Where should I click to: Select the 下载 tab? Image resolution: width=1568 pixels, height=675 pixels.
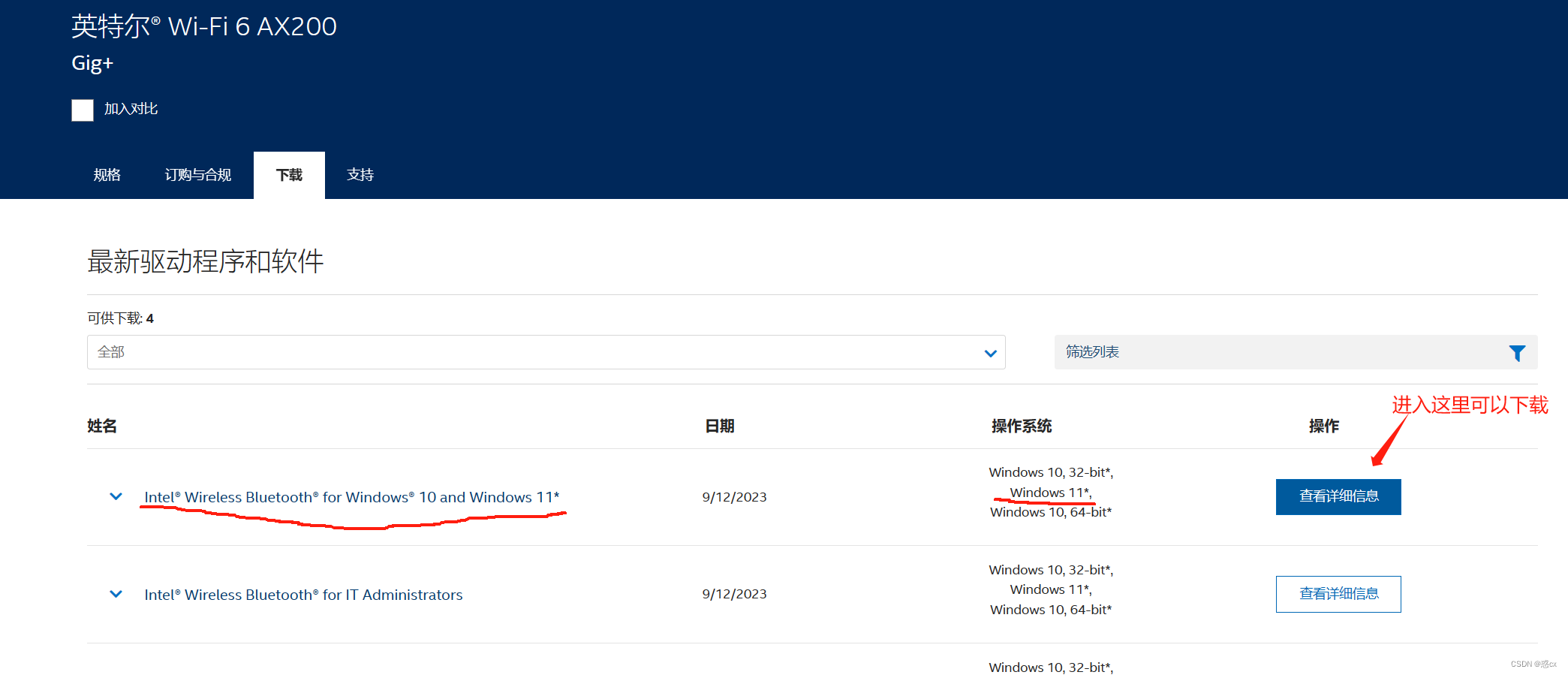[x=289, y=175]
